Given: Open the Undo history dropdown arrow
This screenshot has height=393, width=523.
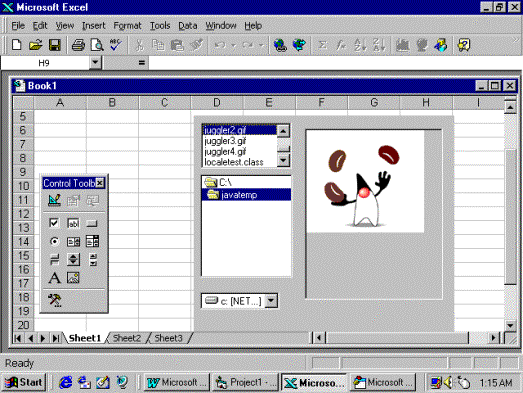Looking at the screenshot, I should coord(233,45).
